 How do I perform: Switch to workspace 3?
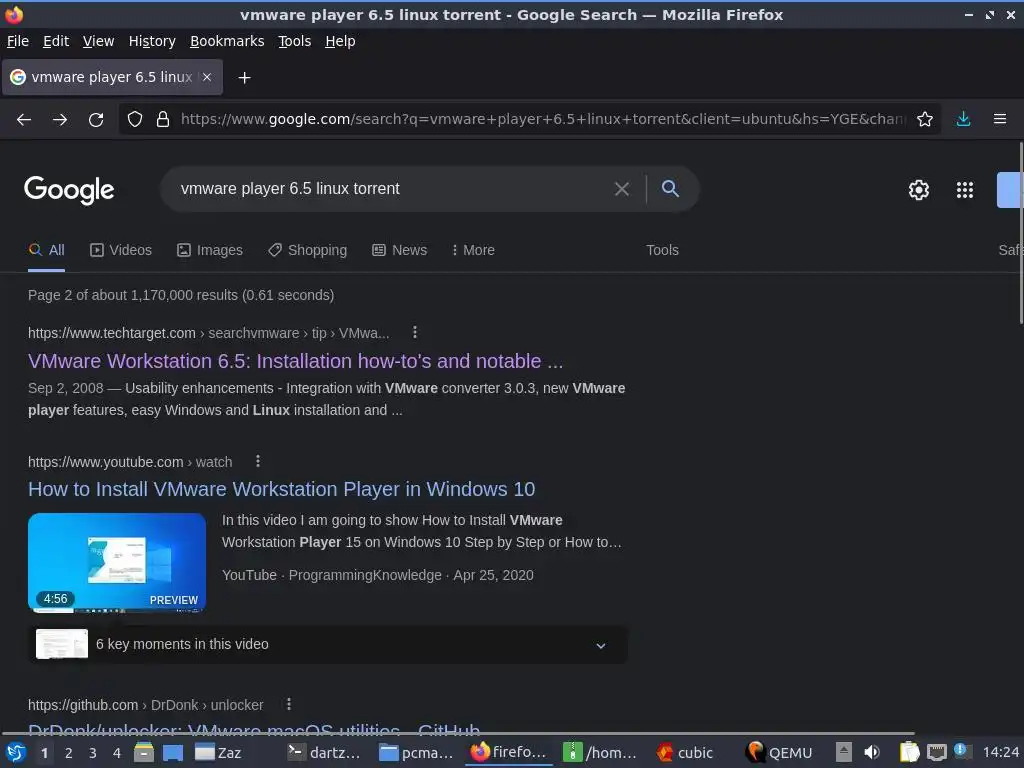click(93, 753)
